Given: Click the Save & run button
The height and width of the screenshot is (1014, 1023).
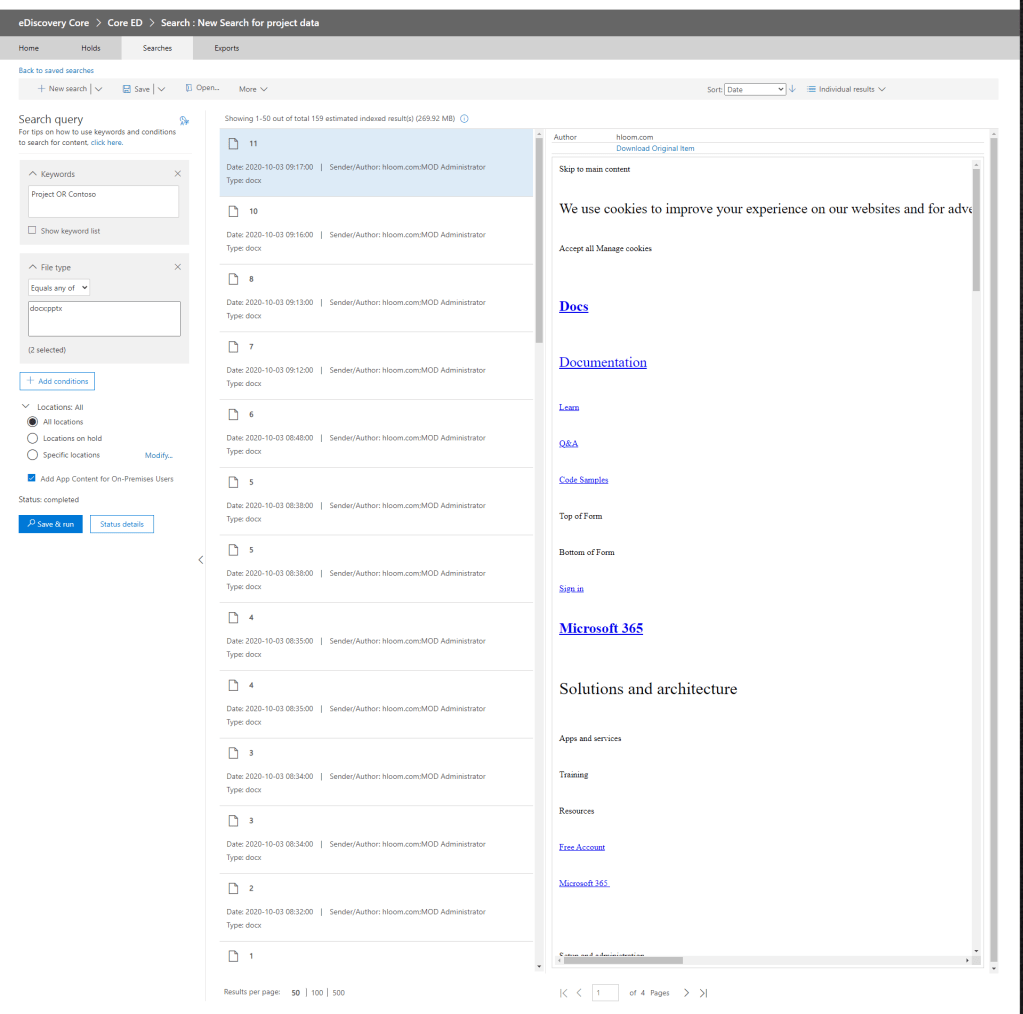Looking at the screenshot, I should click(51, 524).
